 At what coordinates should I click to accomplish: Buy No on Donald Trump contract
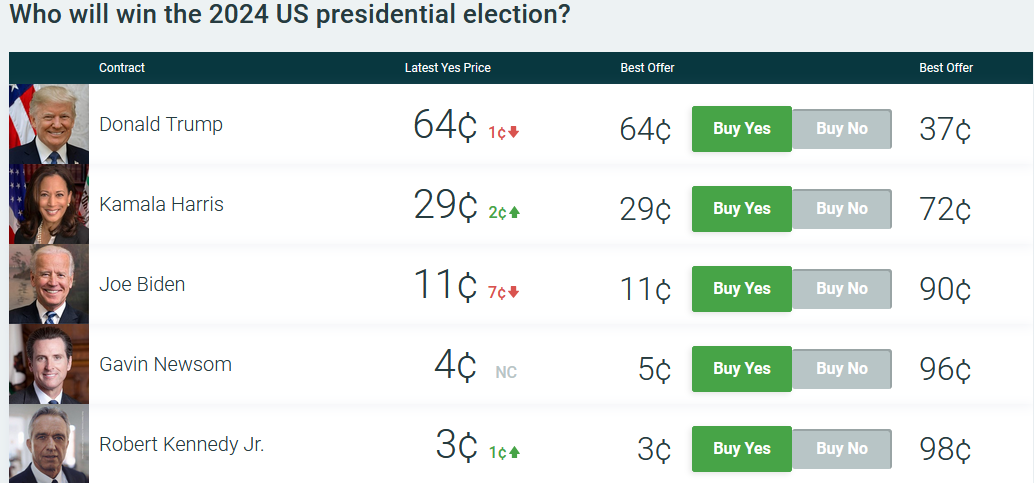click(x=841, y=129)
